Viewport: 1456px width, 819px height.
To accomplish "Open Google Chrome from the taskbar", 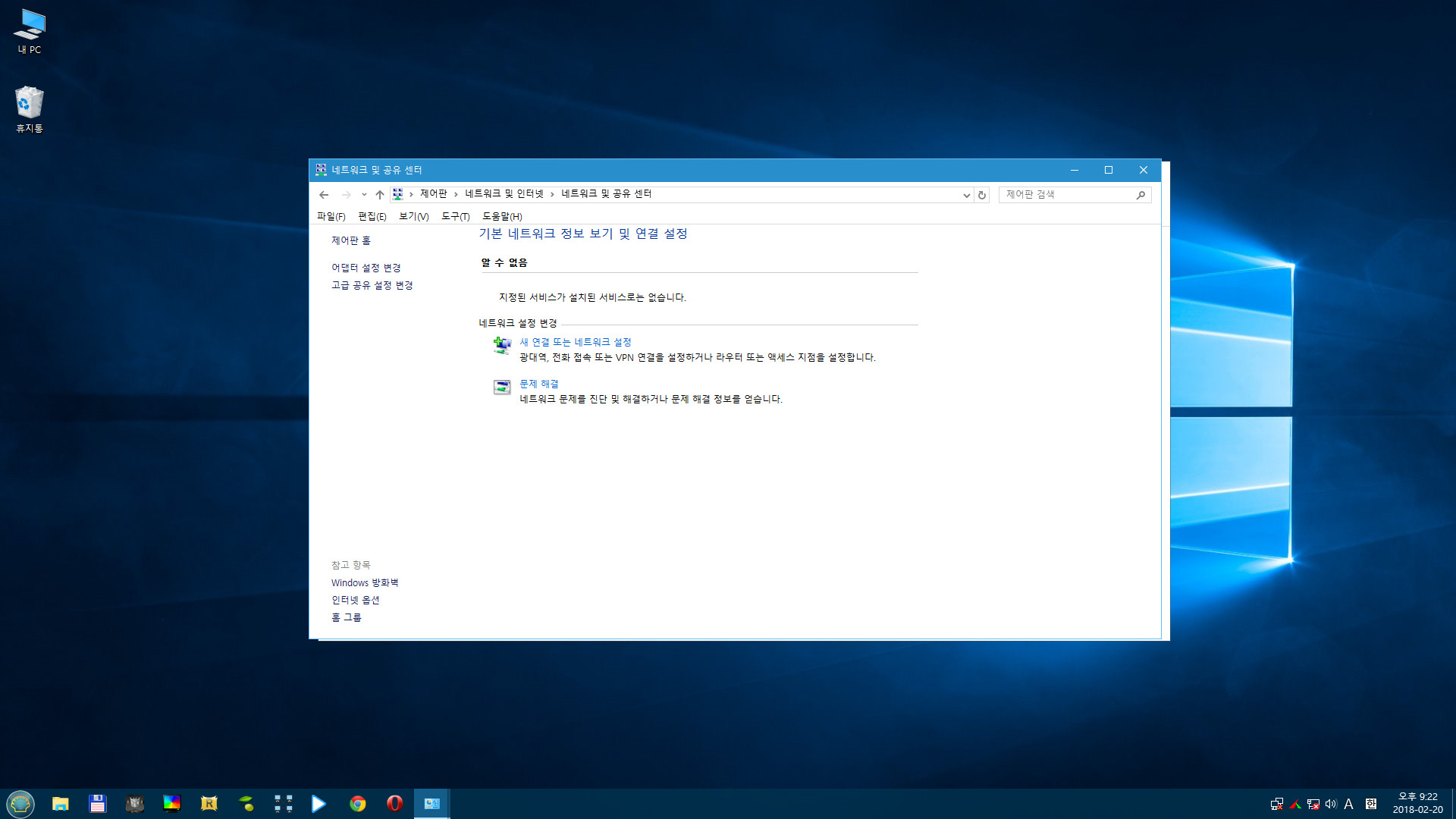I will pos(358,804).
